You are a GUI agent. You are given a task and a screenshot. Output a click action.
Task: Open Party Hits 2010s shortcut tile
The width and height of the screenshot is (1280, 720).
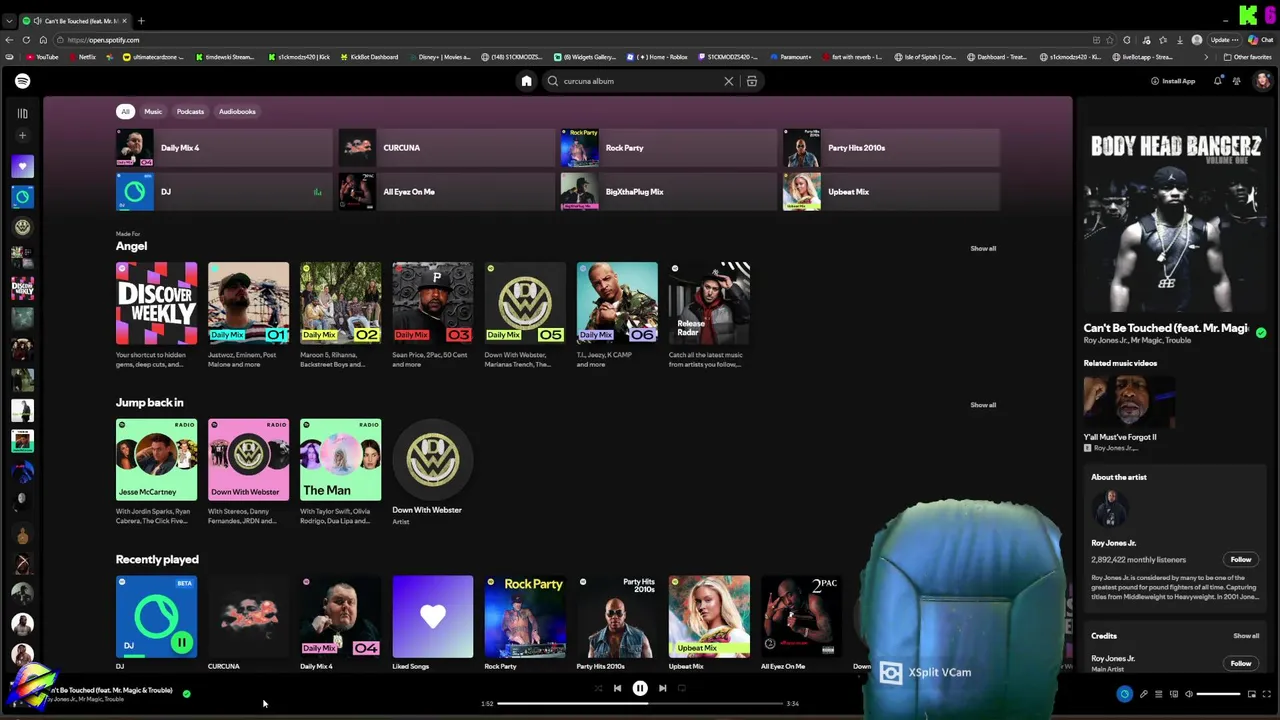[x=891, y=148]
